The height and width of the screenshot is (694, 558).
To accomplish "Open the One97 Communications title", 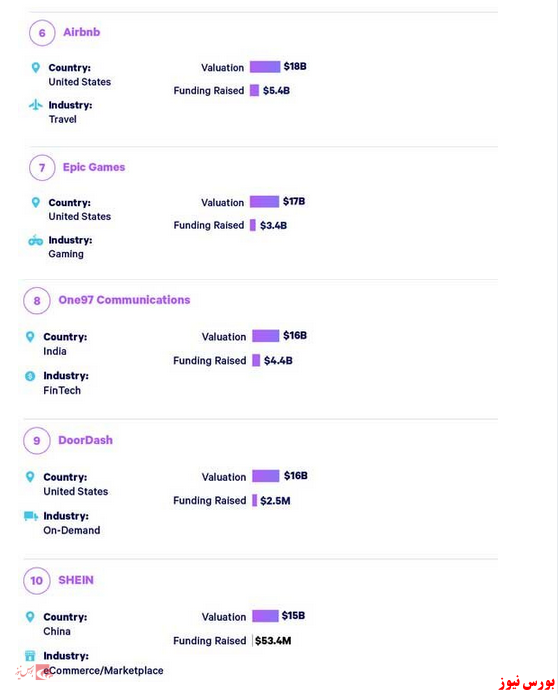I will coord(124,300).
